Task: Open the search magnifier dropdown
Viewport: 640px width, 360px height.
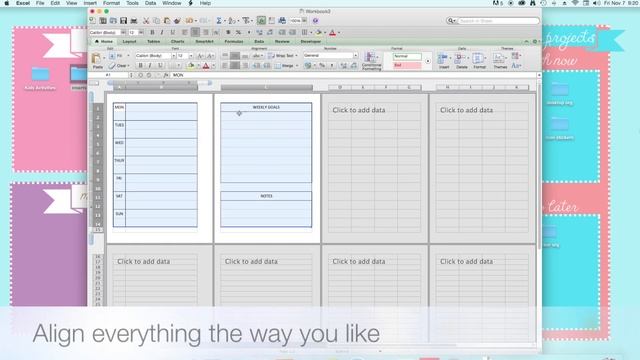Action: 451,20
